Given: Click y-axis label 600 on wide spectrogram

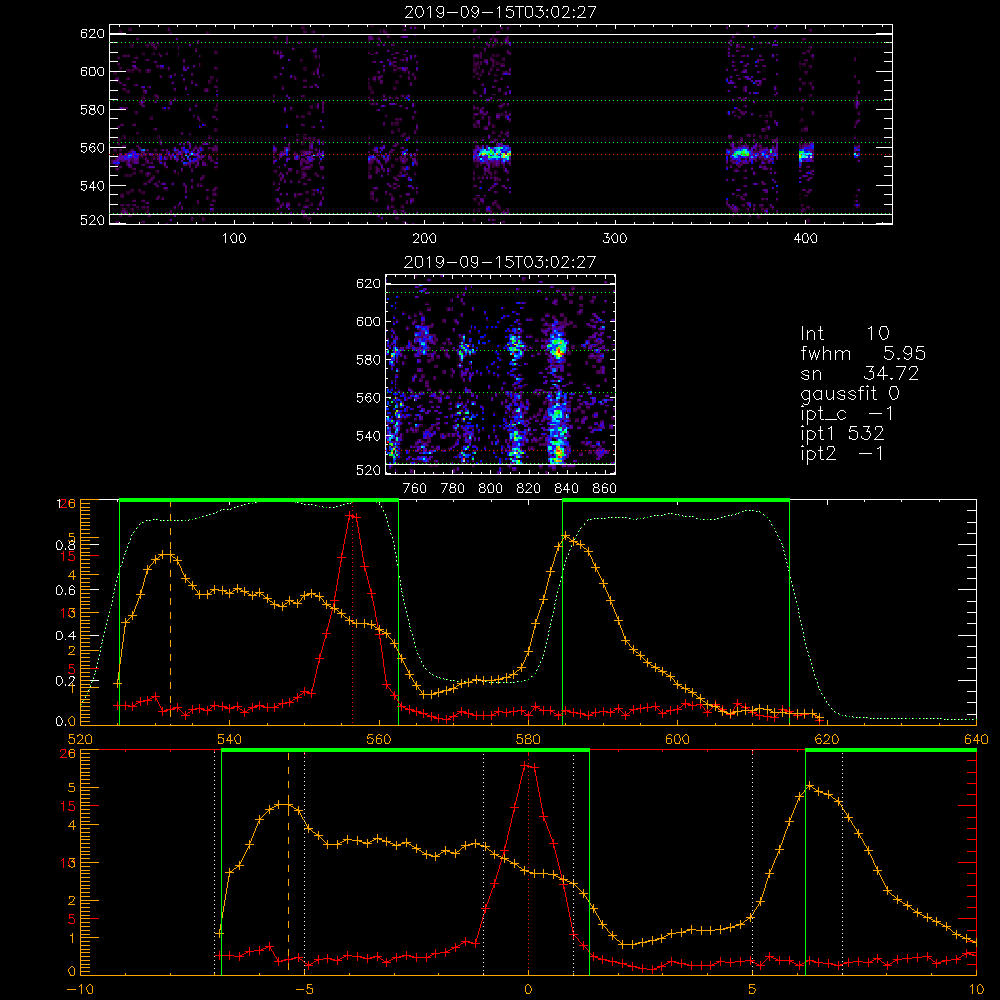Looking at the screenshot, I should click(x=92, y=71).
